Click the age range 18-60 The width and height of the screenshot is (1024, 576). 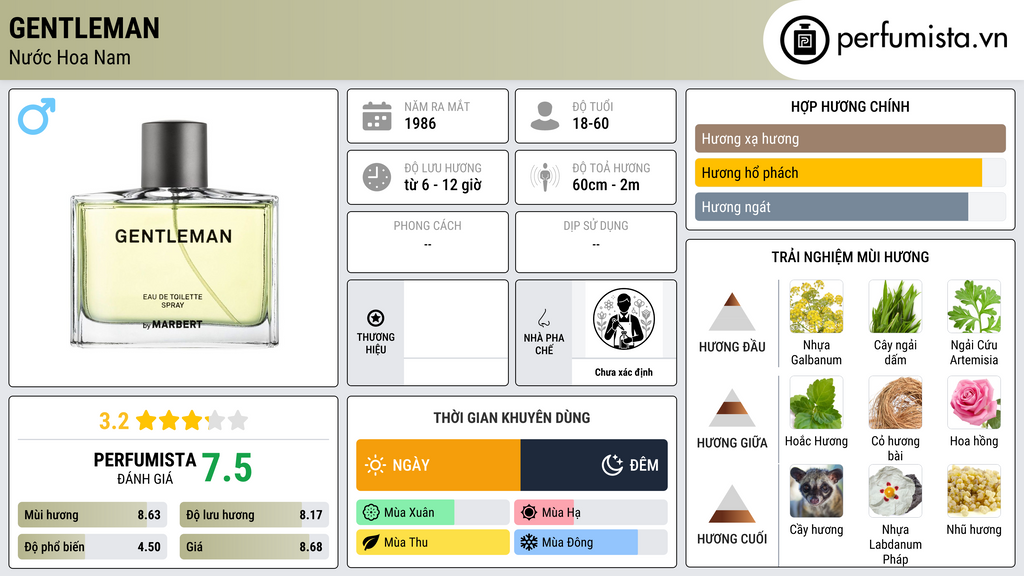click(590, 123)
